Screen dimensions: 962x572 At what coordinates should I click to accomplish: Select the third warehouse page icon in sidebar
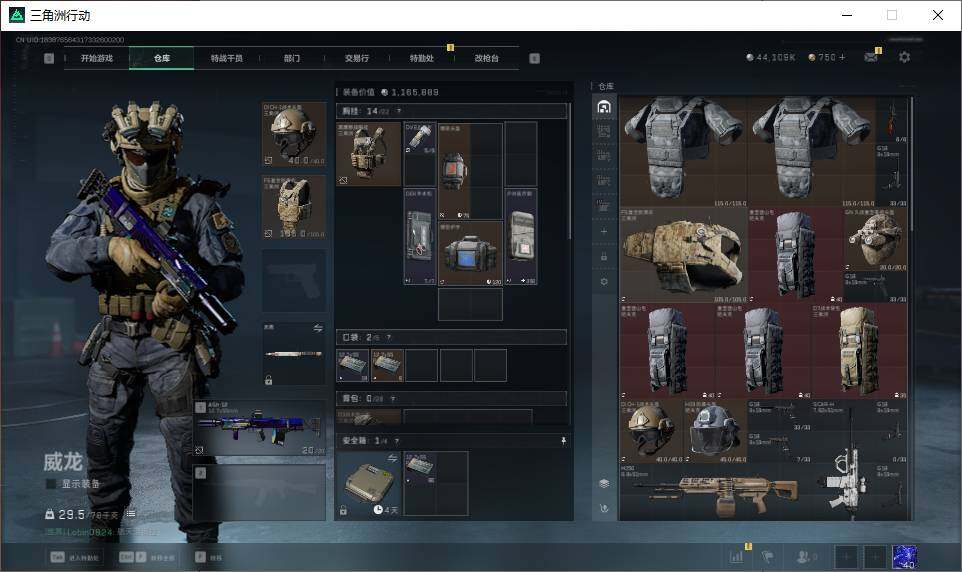[604, 157]
